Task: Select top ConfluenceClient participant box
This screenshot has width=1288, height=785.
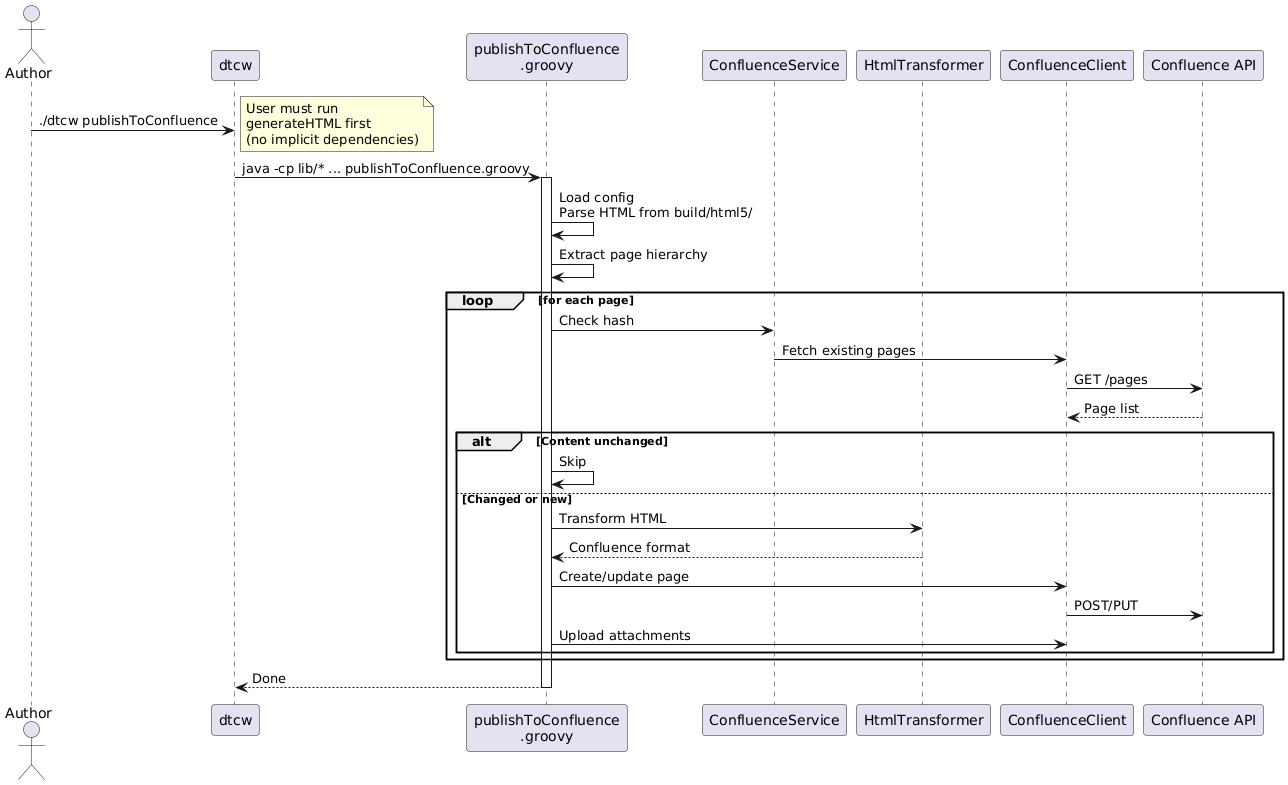Action: coord(1066,66)
